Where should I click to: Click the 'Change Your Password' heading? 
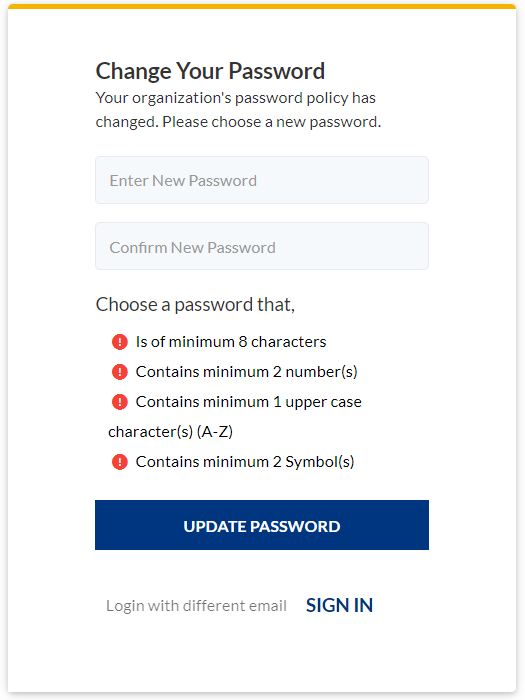[x=210, y=71]
